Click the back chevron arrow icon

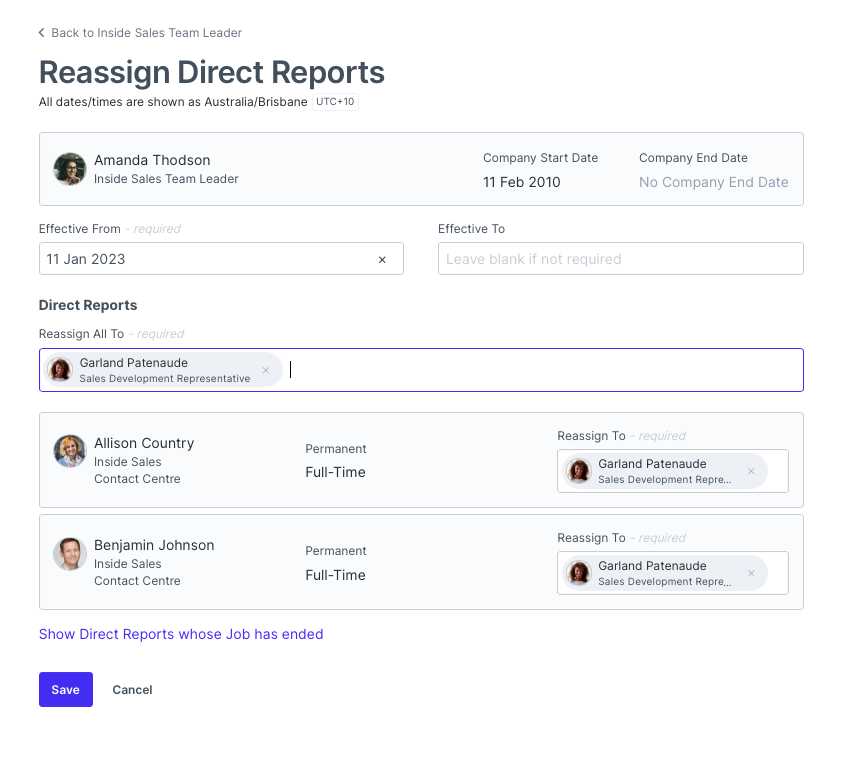point(40,32)
